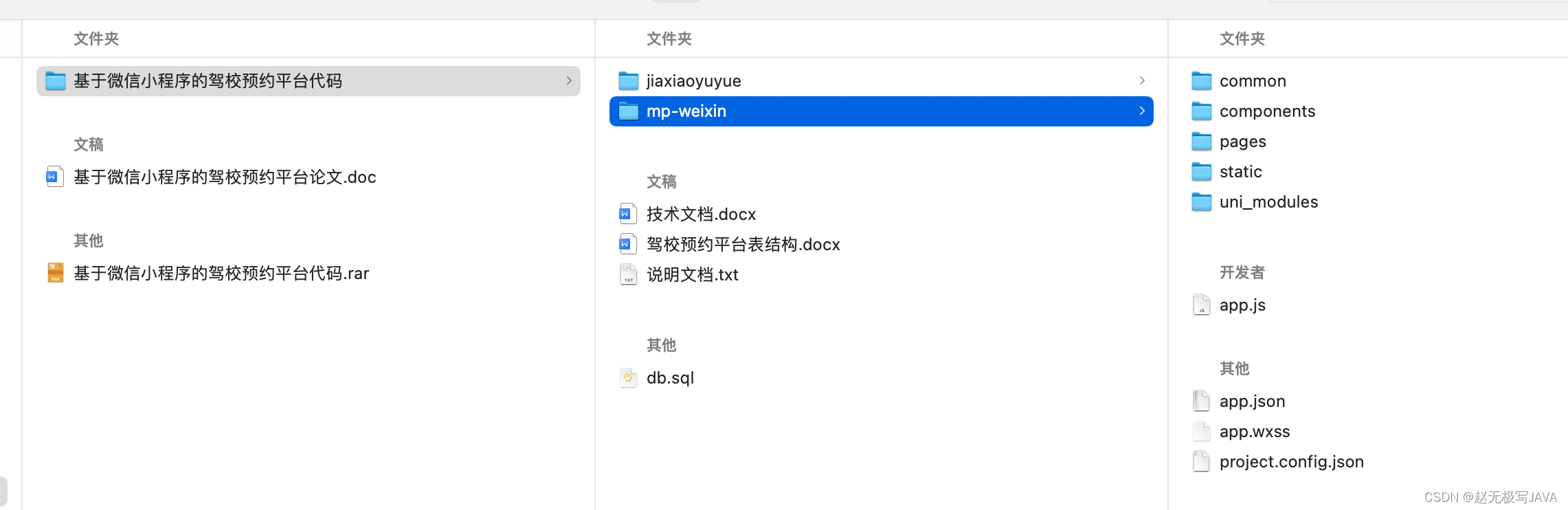The image size is (1568, 510).
Task: Select the common folder name
Action: point(1253,81)
